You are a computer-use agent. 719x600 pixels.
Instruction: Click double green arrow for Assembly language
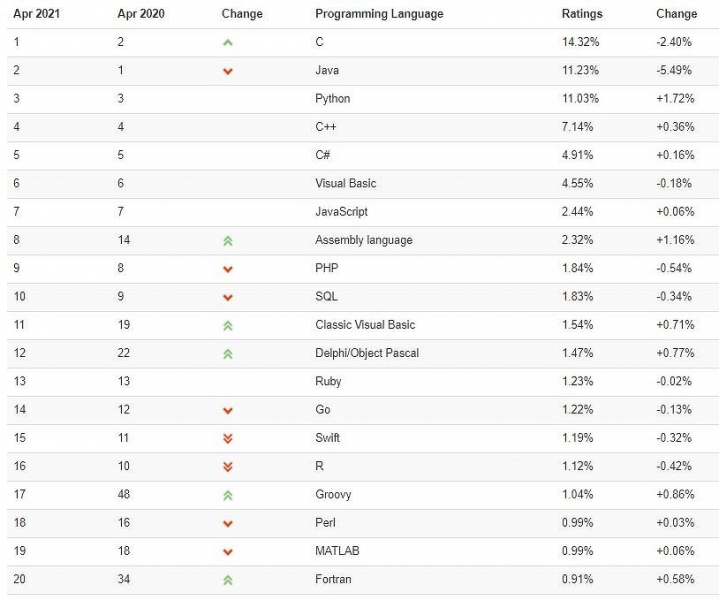[x=228, y=241]
